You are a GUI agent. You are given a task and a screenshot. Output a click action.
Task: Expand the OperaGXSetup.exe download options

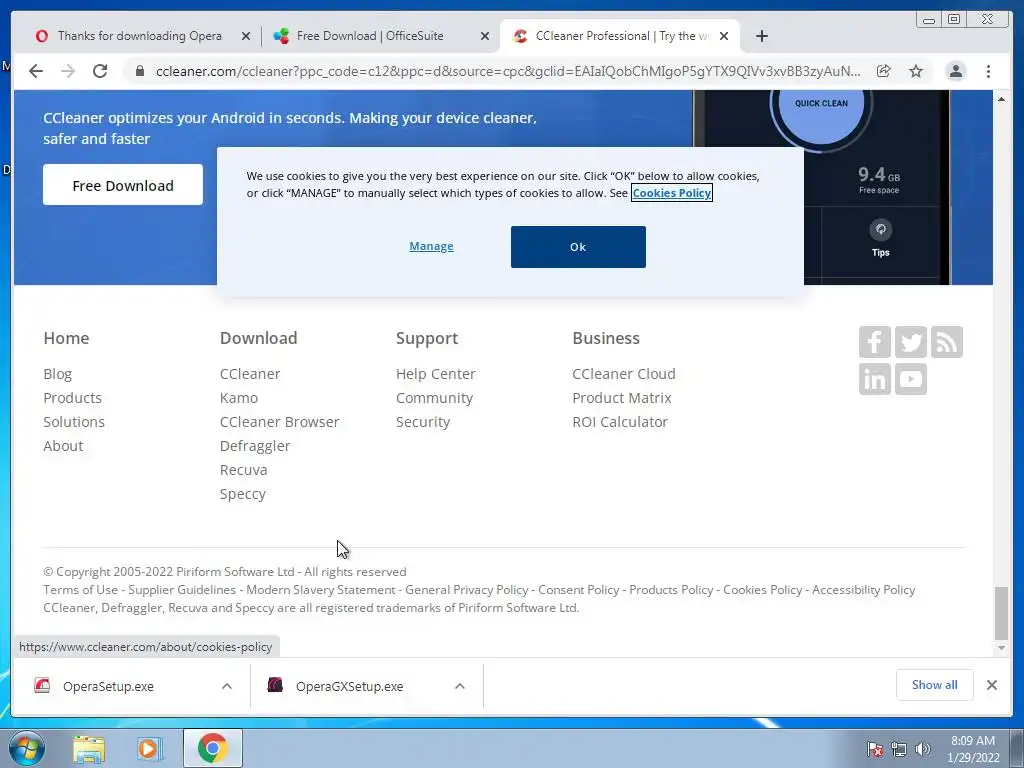(460, 686)
